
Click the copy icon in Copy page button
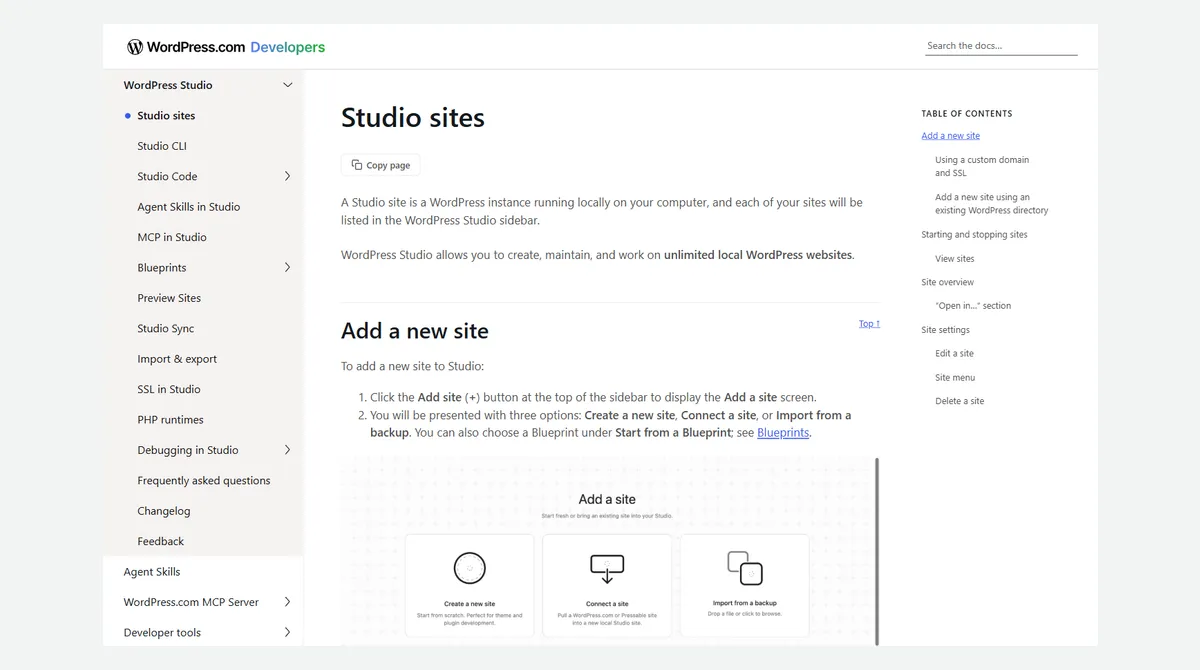click(357, 165)
